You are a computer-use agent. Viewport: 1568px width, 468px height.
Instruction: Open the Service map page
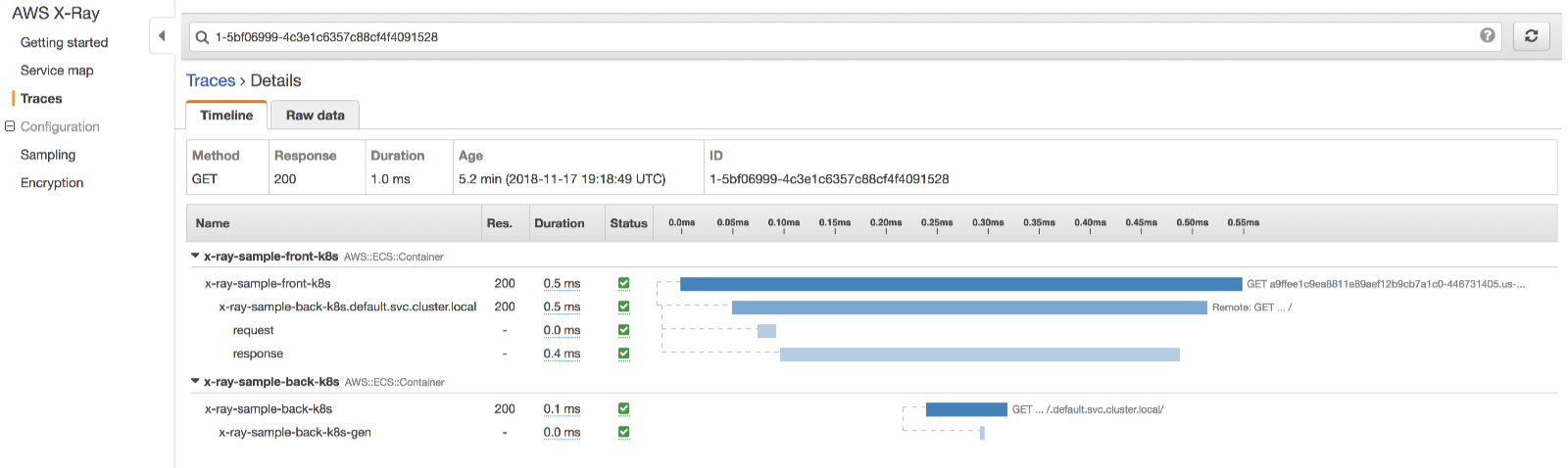tap(57, 70)
